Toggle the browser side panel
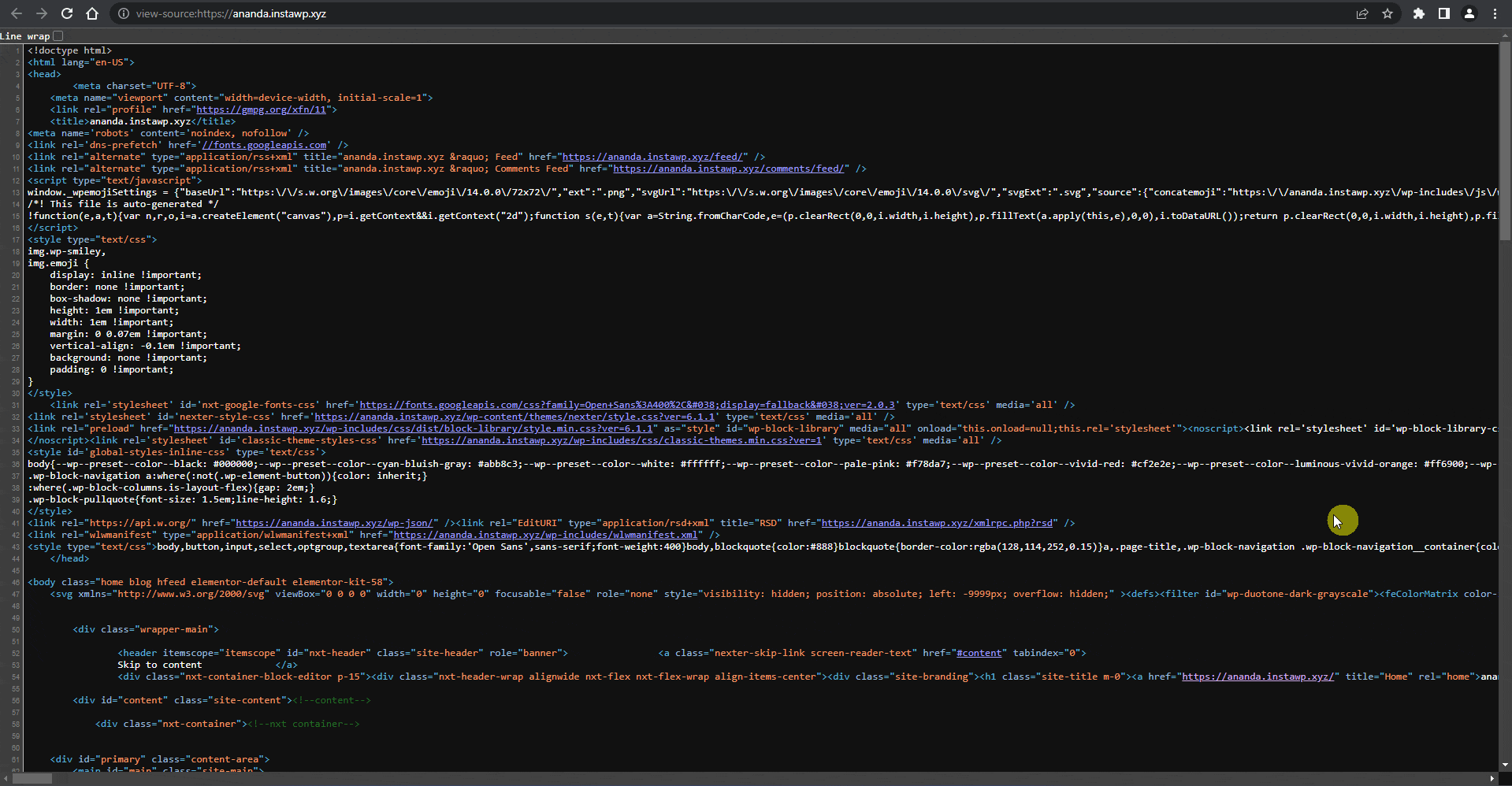 pyautogui.click(x=1444, y=13)
